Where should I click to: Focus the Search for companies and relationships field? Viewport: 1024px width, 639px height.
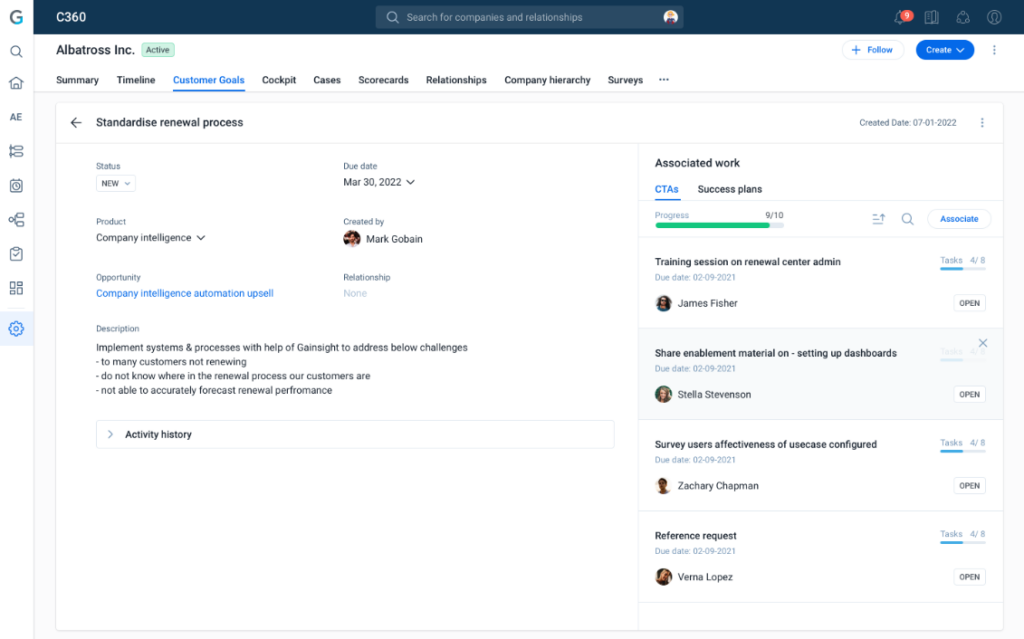[529, 18]
